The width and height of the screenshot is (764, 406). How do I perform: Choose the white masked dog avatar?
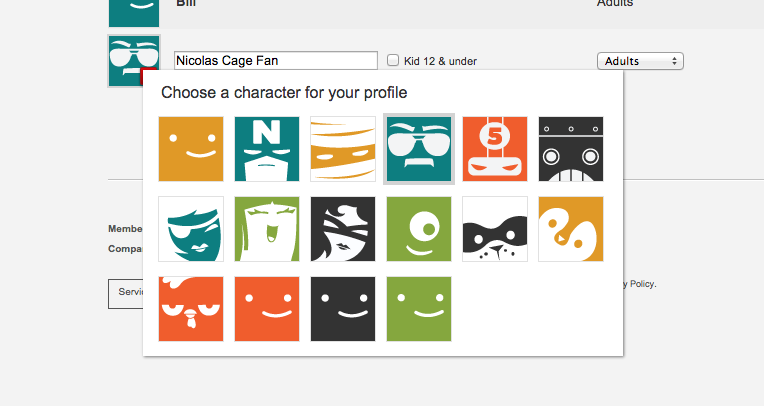pos(495,229)
